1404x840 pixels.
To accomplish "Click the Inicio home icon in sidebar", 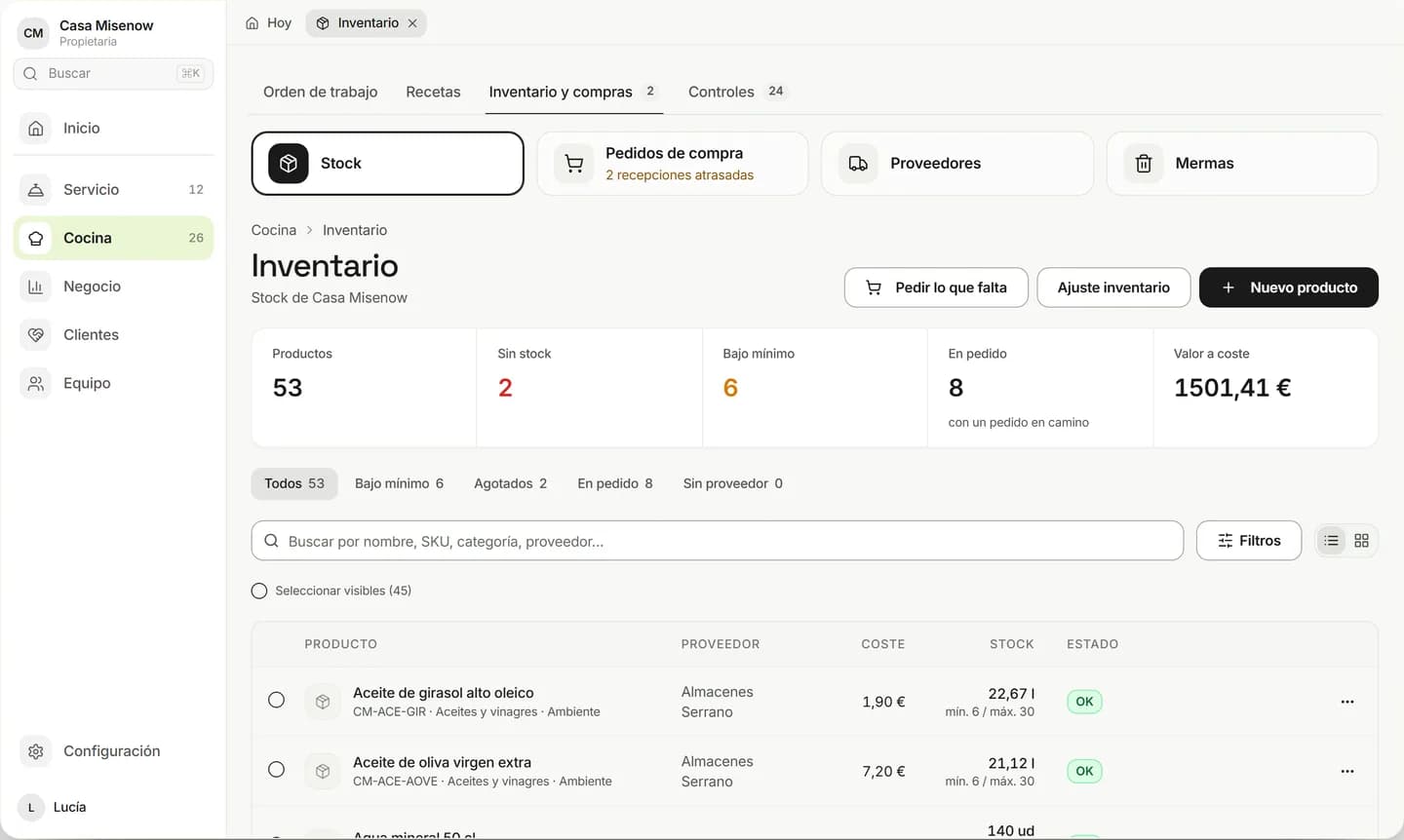I will [36, 129].
